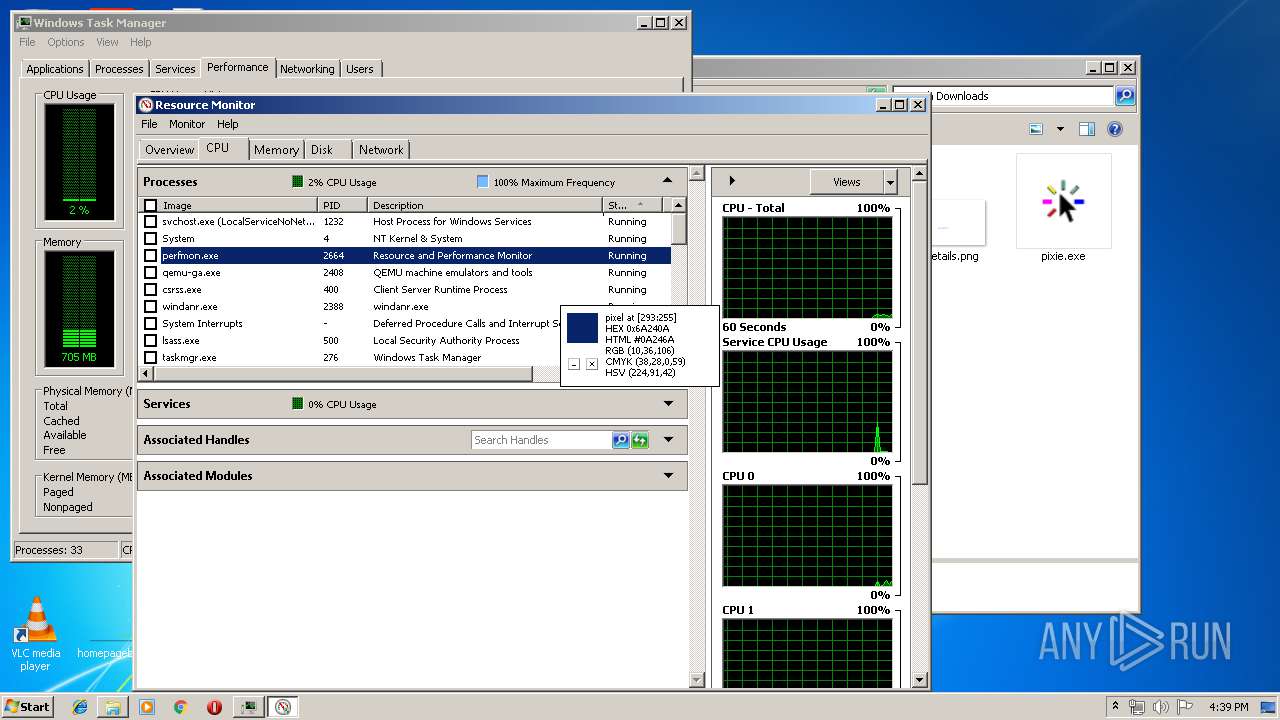Open Windows Explorer folder icon on taskbar
The image size is (1280, 720).
[x=113, y=707]
